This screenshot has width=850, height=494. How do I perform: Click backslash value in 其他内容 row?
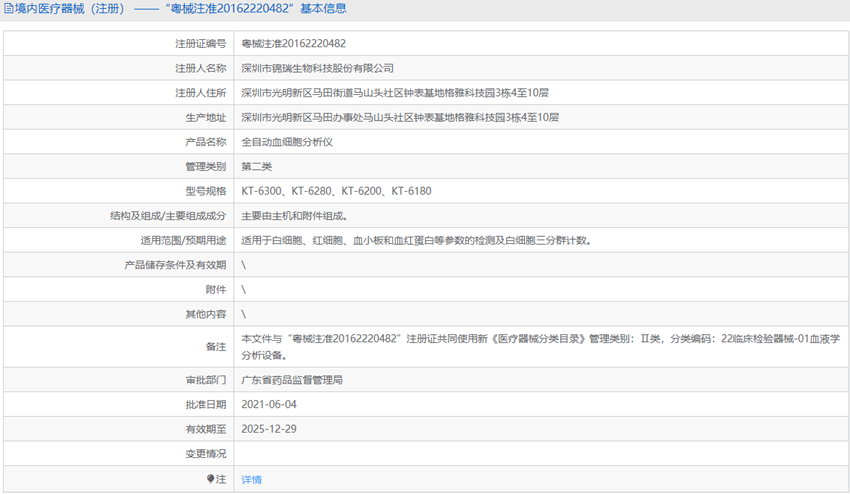[244, 314]
